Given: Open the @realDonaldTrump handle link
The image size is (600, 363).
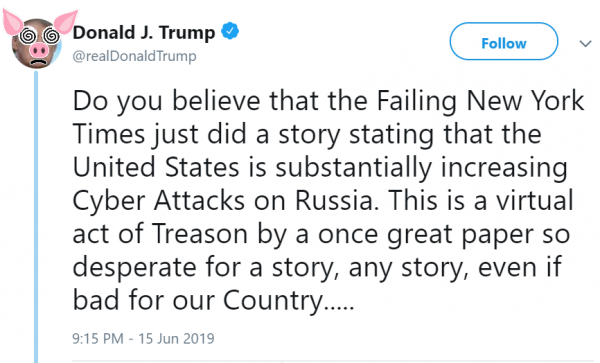Looking at the screenshot, I should [134, 56].
